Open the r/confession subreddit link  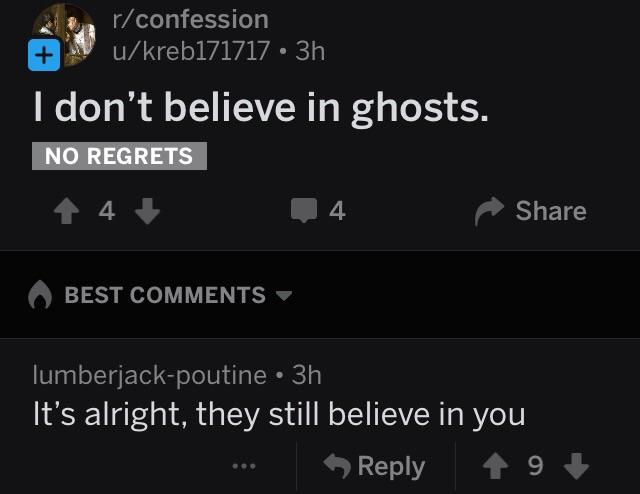coord(191,19)
